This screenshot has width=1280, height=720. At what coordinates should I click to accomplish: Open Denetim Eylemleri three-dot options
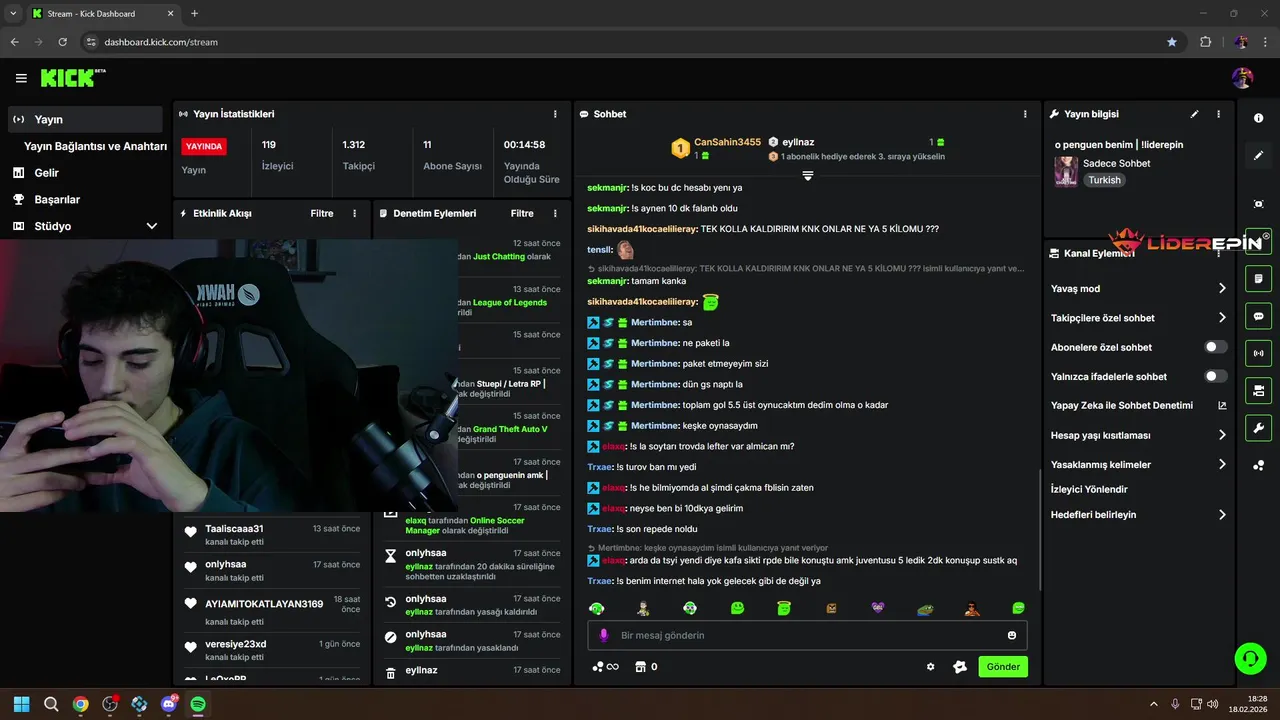[x=555, y=213]
